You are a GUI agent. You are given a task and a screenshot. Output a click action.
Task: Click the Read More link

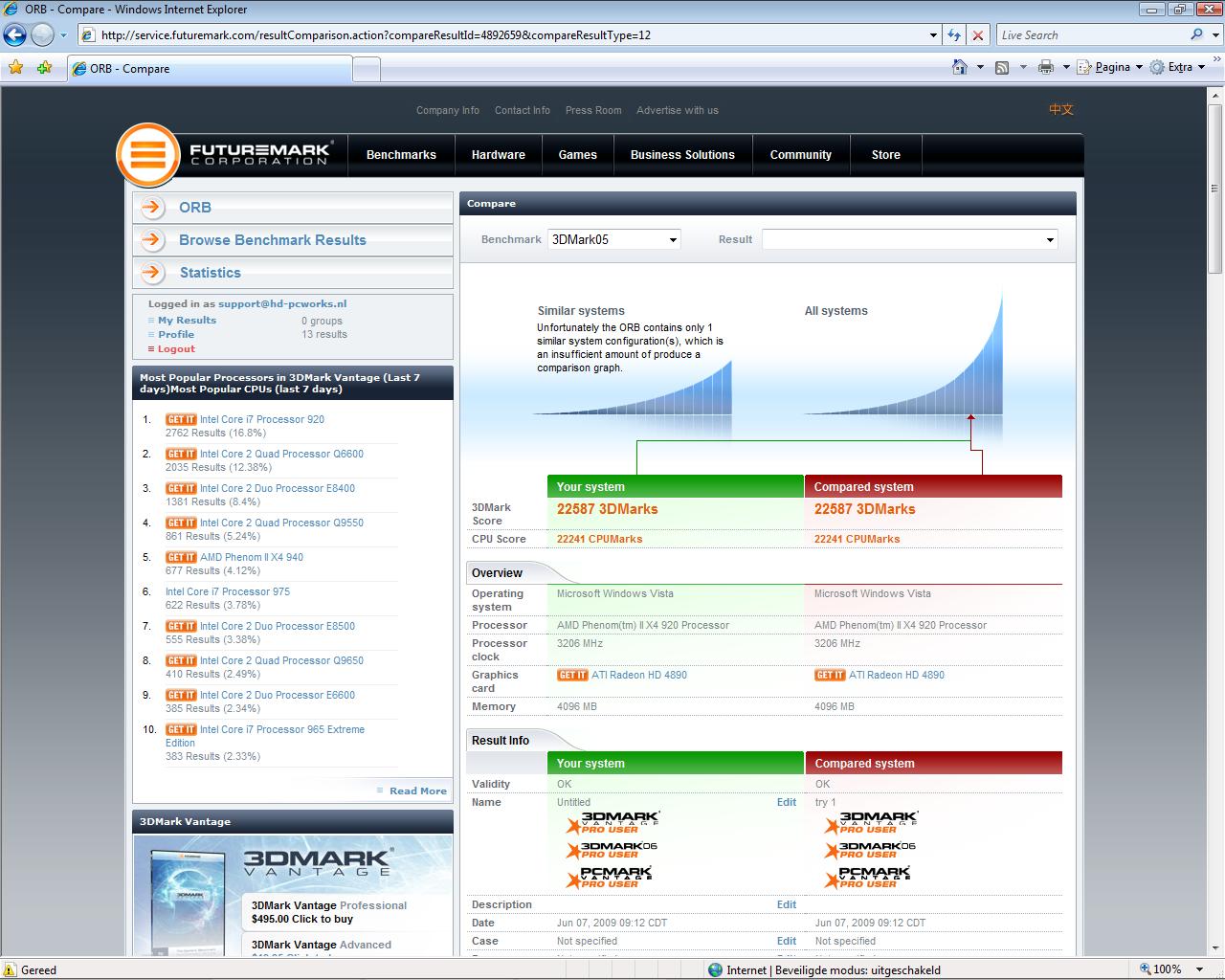coord(418,791)
